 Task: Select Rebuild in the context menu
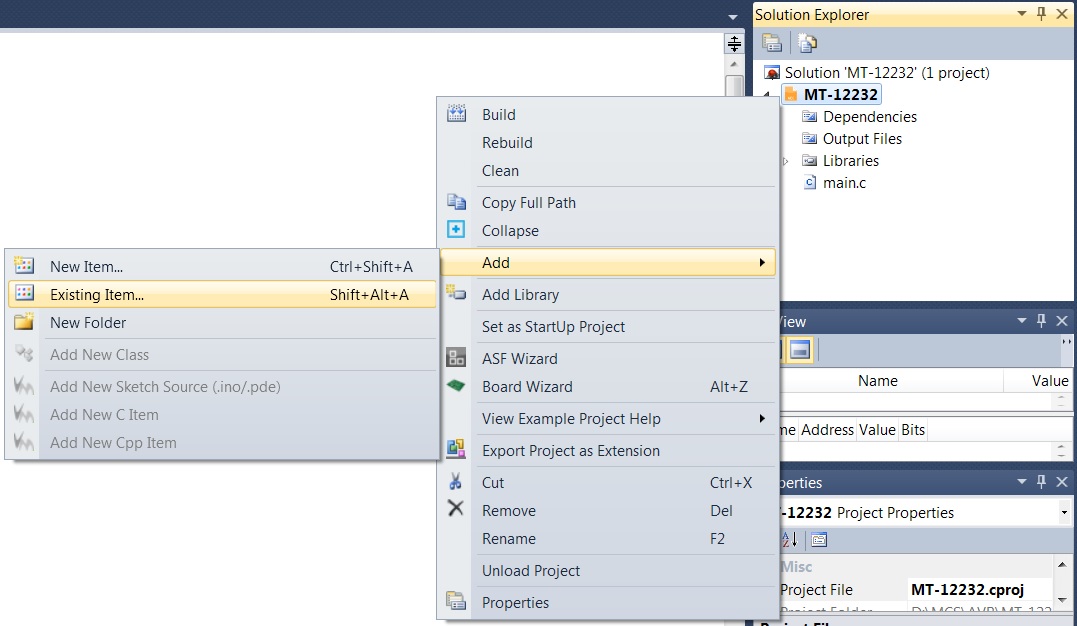507,143
